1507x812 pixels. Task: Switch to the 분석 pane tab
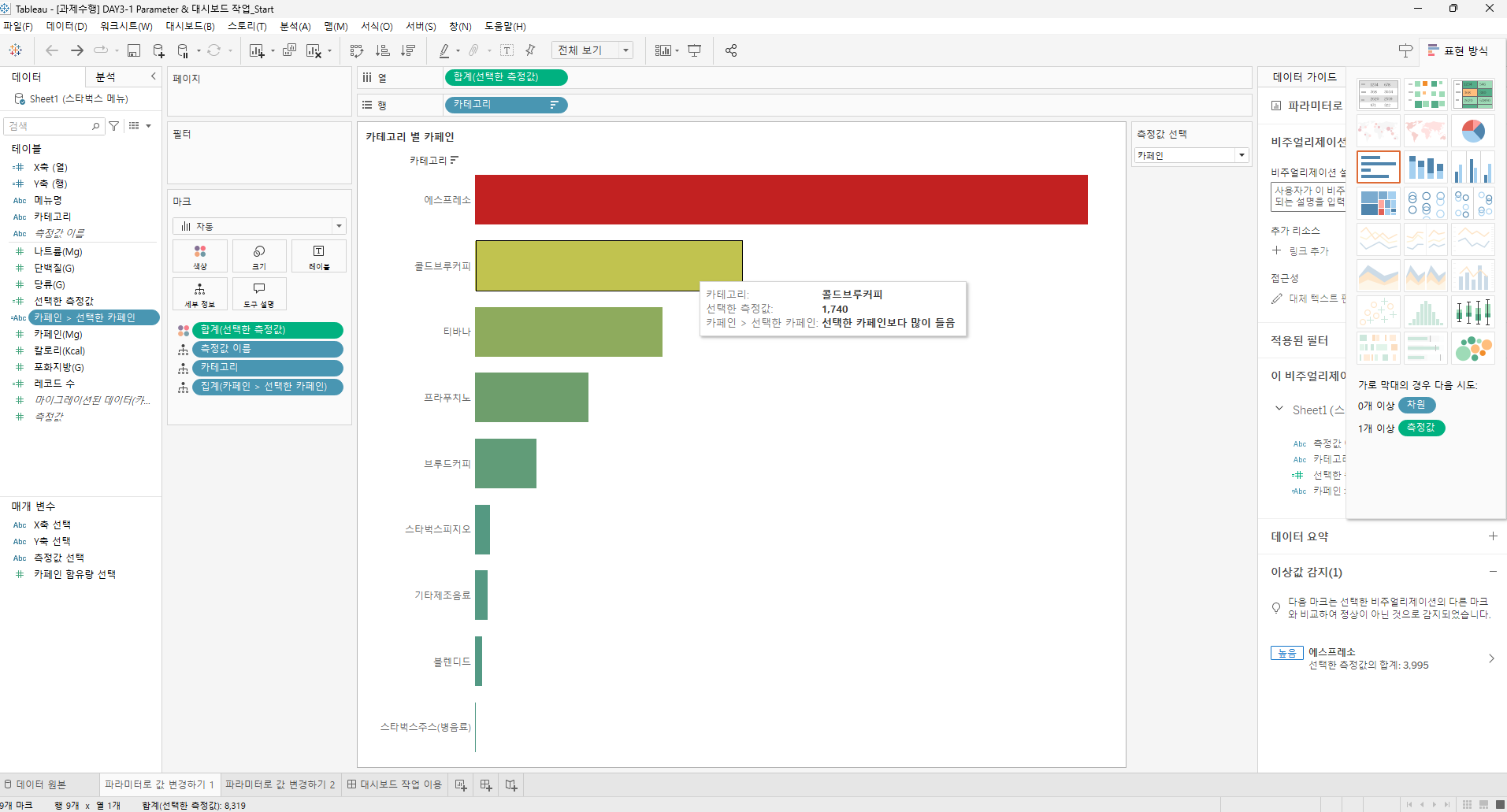(x=106, y=77)
